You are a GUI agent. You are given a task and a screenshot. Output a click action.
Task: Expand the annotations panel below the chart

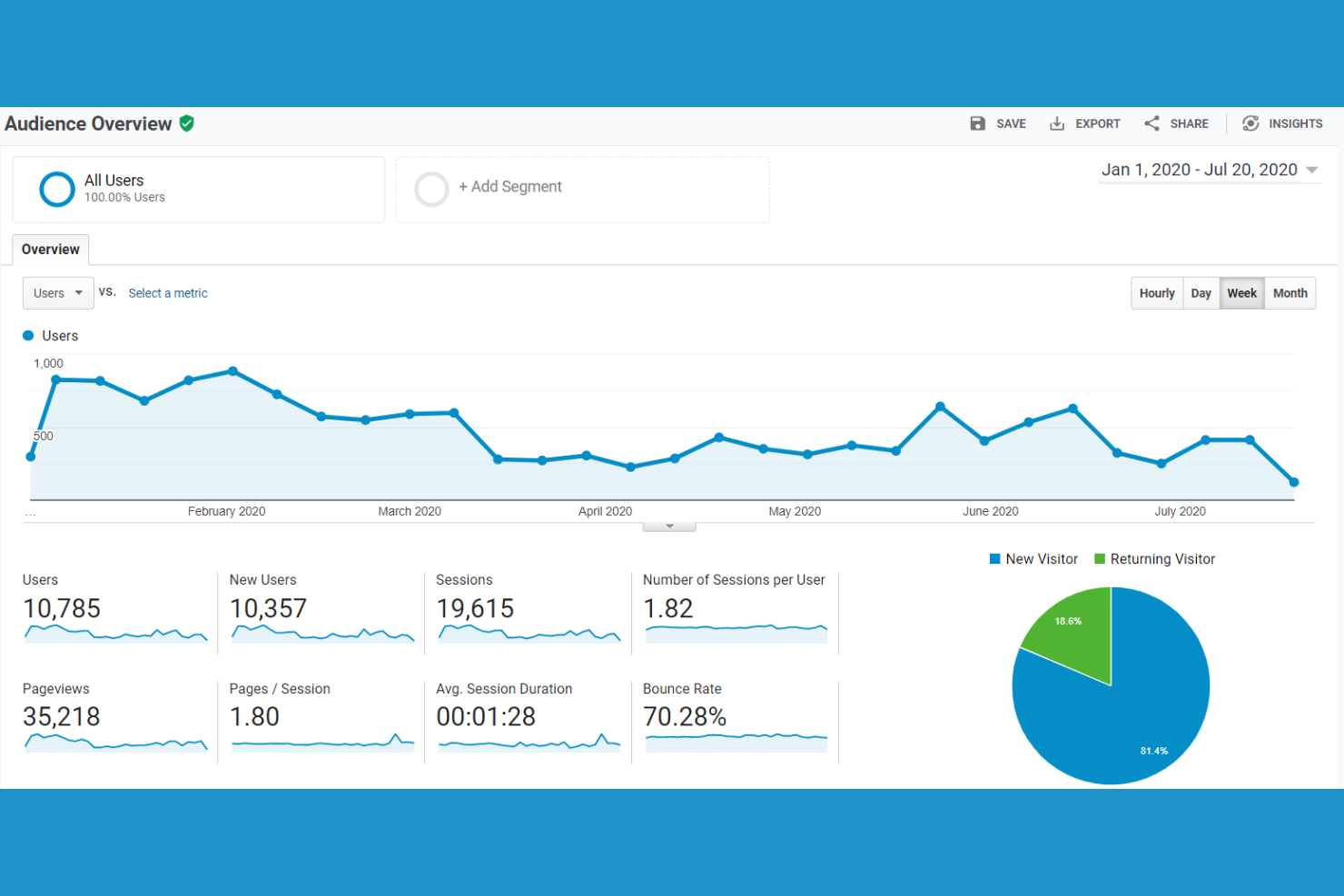pos(669,524)
